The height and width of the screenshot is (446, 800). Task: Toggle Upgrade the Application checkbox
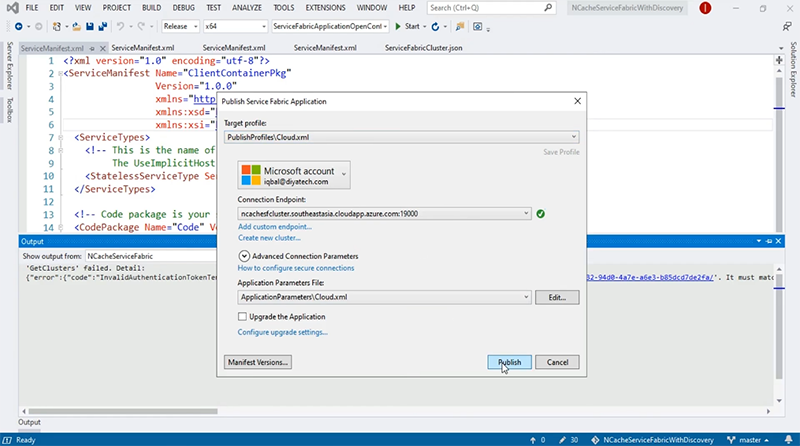coord(242,316)
